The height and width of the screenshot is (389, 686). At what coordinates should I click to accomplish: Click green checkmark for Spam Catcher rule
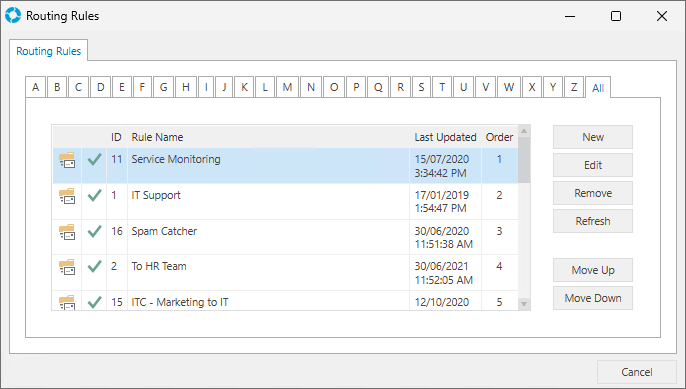(94, 231)
